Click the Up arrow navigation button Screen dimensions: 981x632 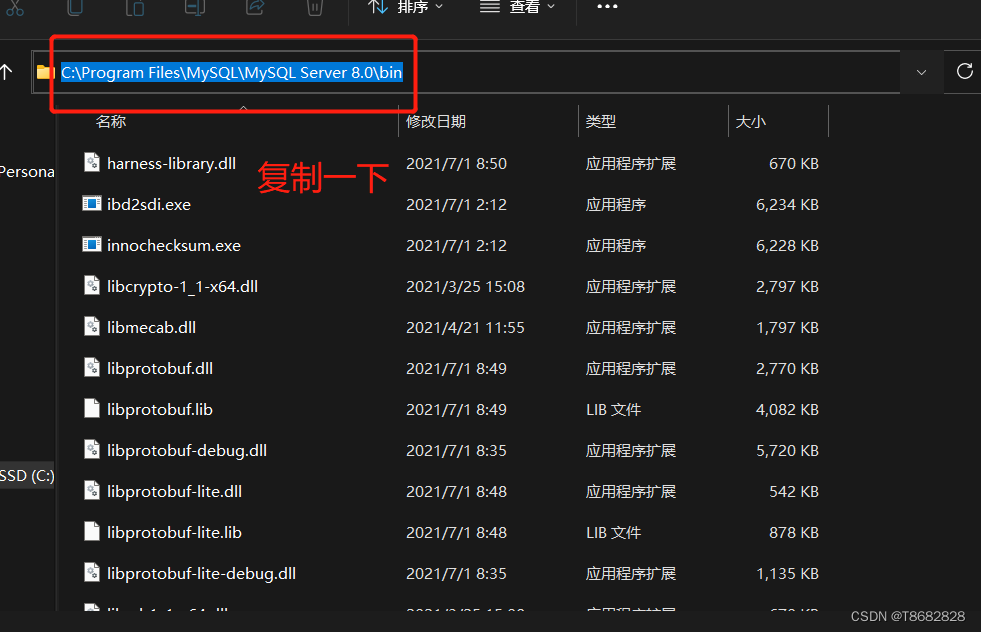6,72
